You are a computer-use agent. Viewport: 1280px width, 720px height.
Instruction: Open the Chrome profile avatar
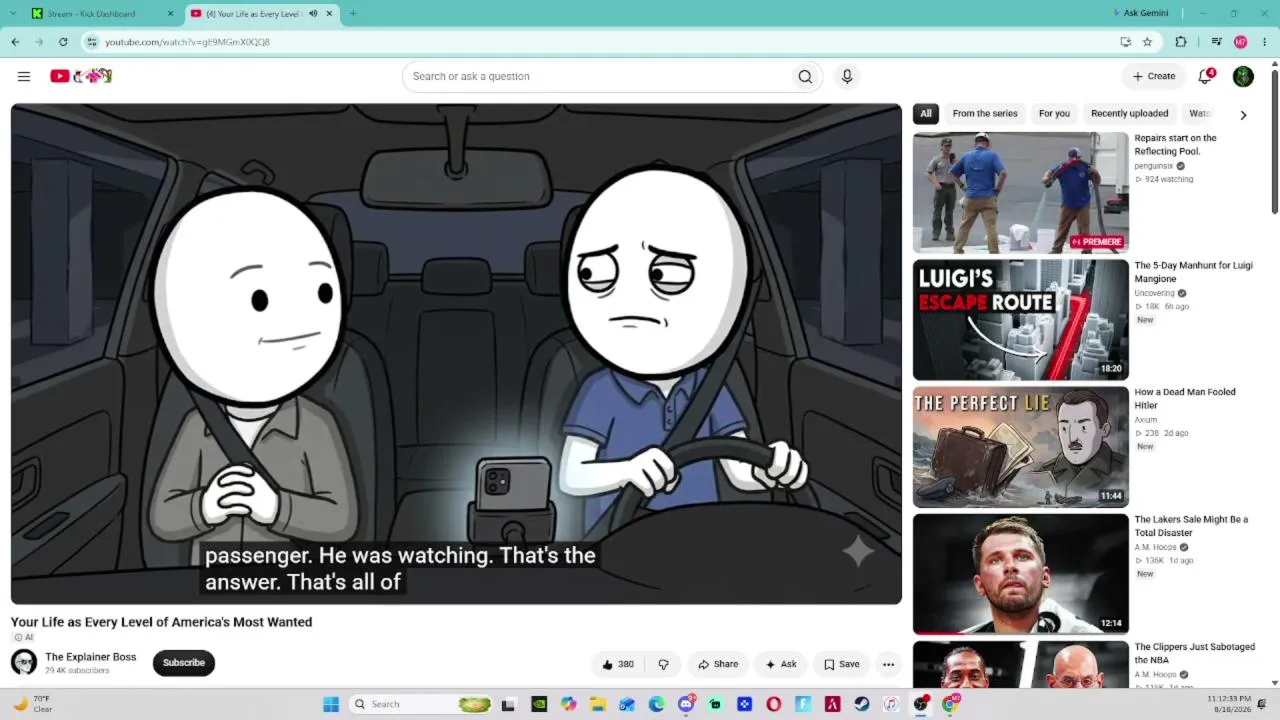tap(1240, 42)
